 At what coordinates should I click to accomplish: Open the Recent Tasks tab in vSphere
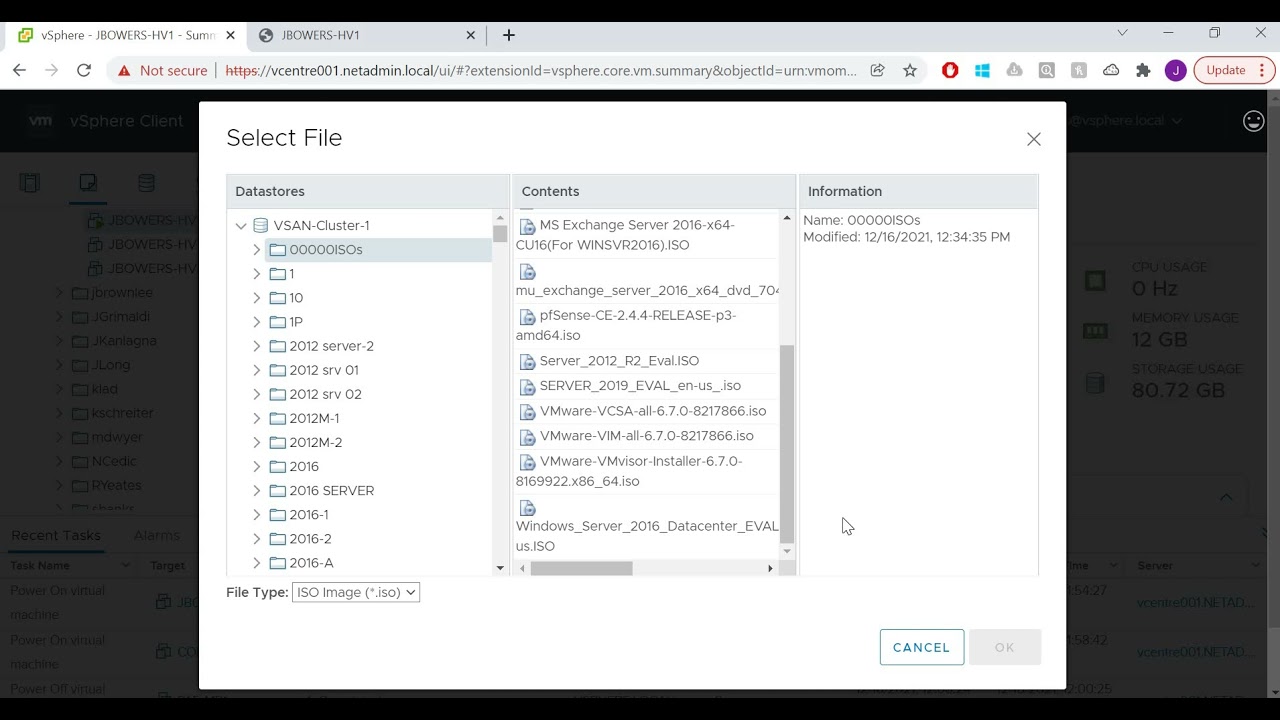[x=56, y=535]
